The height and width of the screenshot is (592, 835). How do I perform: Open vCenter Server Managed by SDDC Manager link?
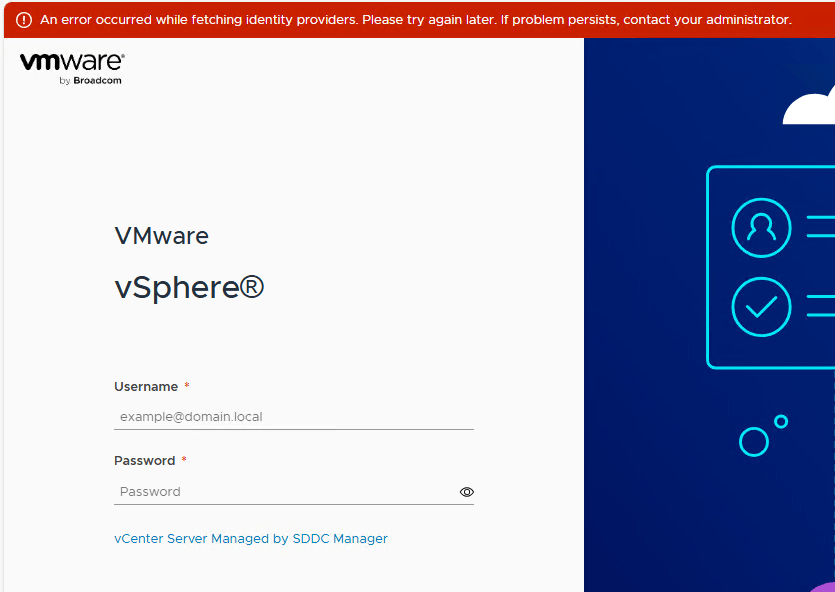click(251, 539)
